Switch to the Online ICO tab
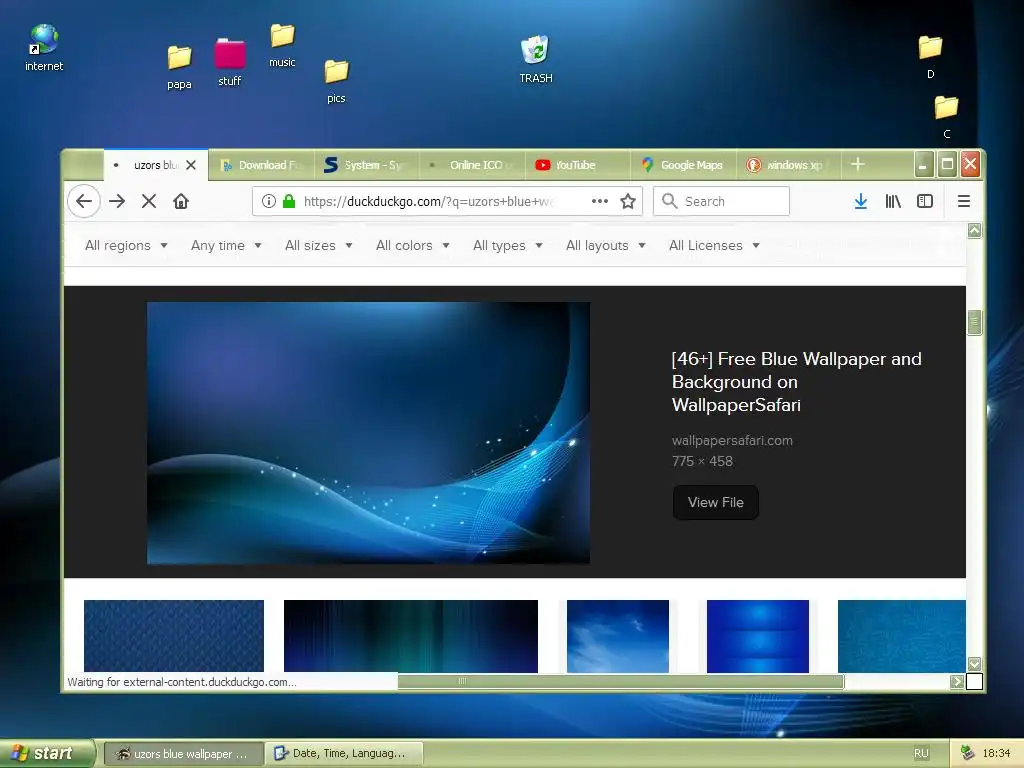 click(x=472, y=165)
